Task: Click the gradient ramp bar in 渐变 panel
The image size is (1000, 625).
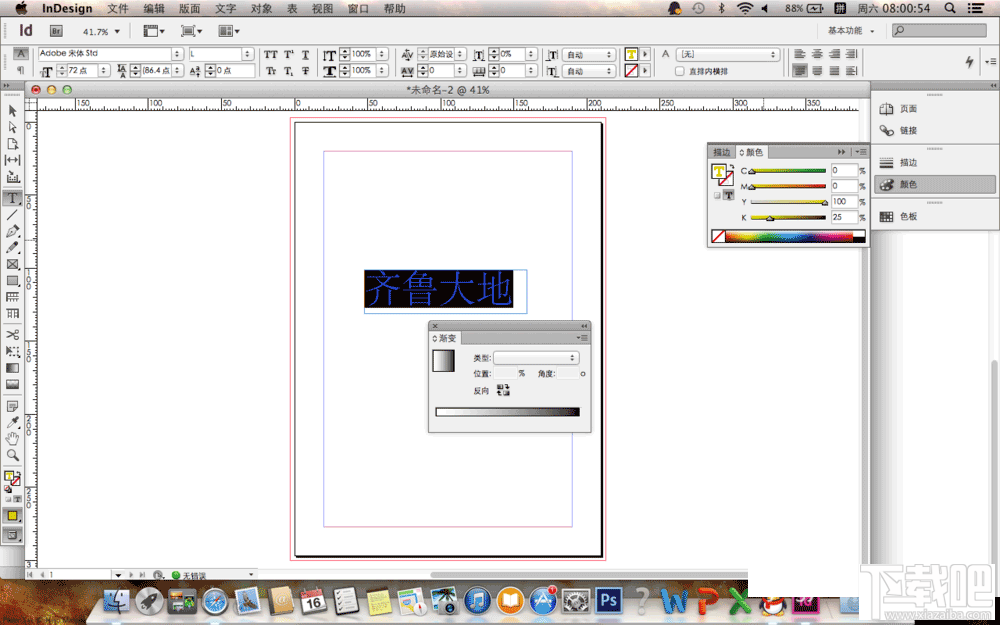Action: [508, 412]
